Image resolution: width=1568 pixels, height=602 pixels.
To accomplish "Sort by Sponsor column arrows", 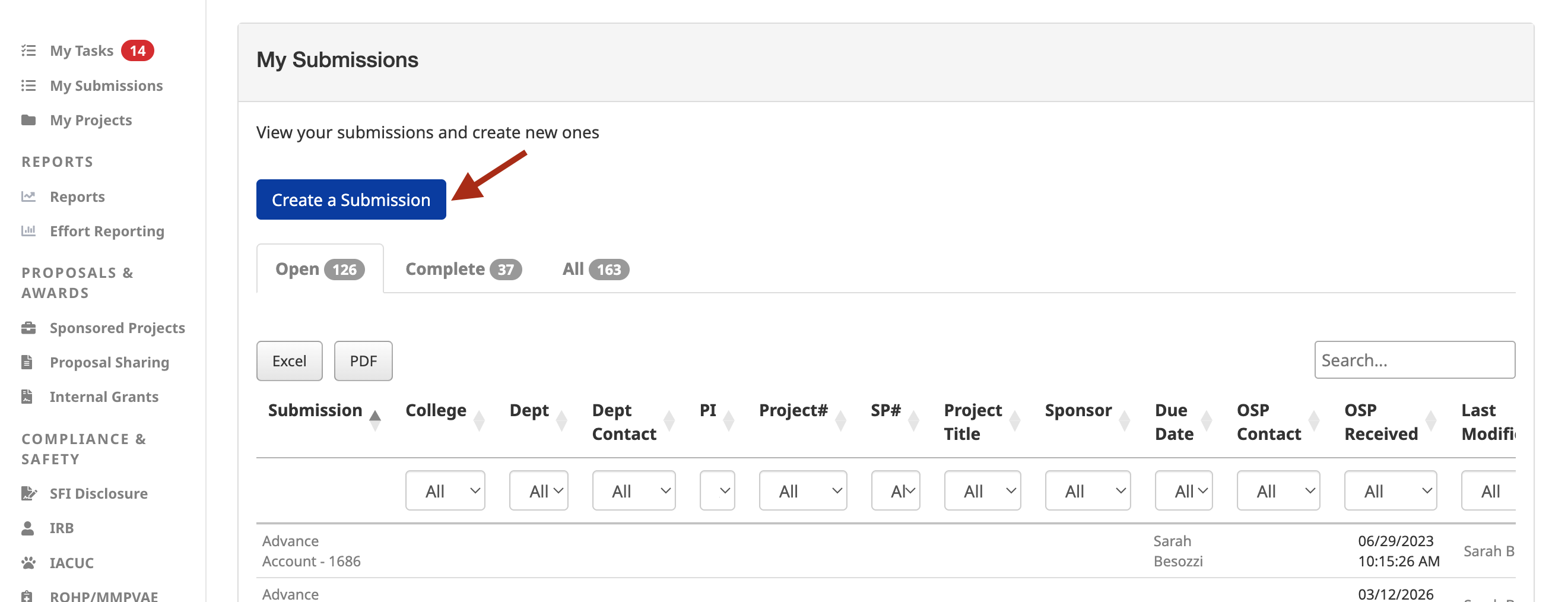I will point(1124,420).
